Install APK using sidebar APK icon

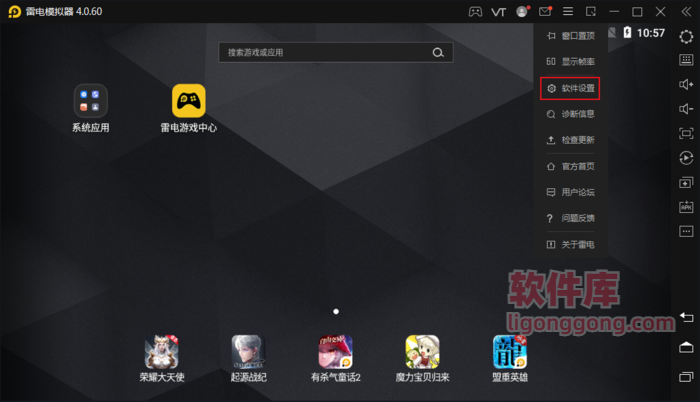tap(686, 207)
